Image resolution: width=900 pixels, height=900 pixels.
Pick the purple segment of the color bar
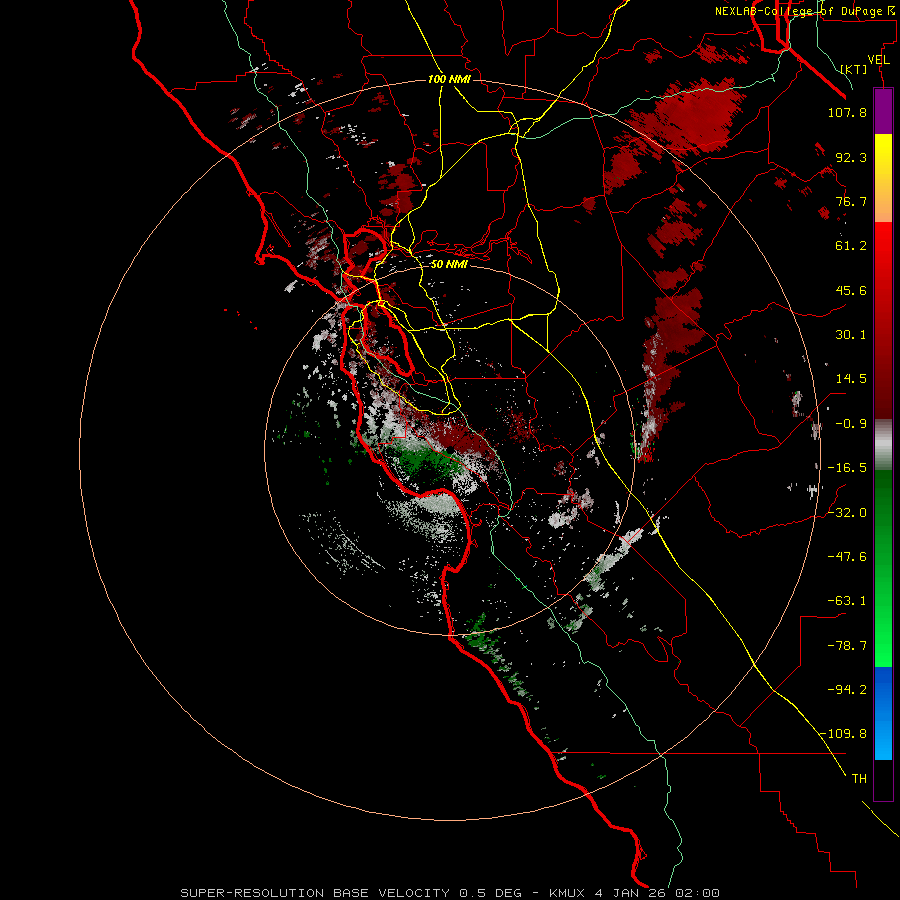click(883, 111)
